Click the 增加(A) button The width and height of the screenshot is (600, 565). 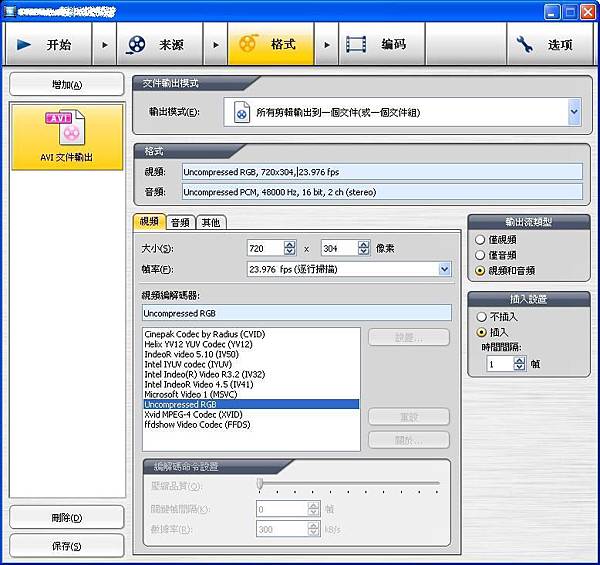pos(67,84)
